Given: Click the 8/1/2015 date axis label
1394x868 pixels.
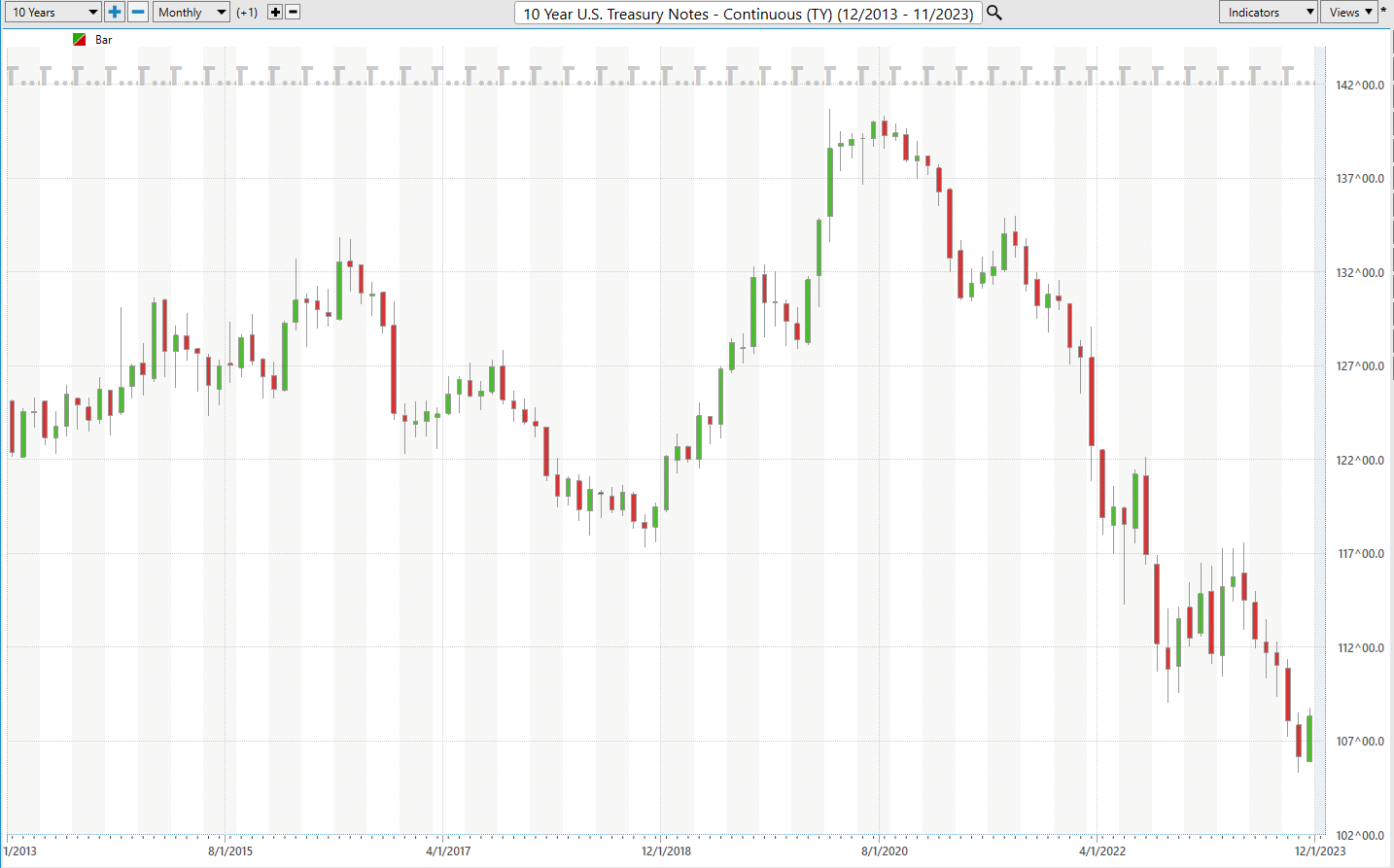Looking at the screenshot, I should coord(230,851).
